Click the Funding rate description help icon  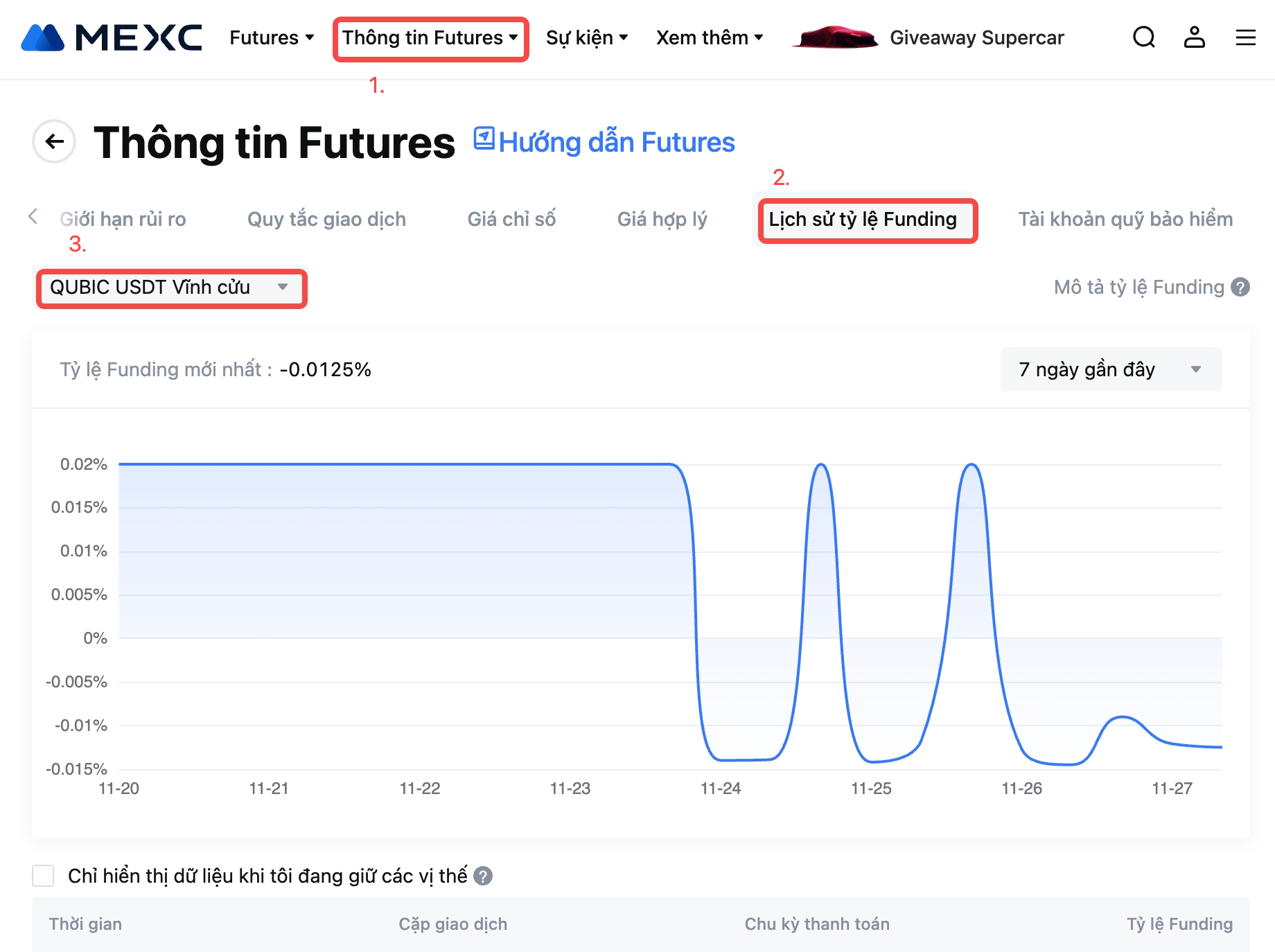click(x=1240, y=287)
